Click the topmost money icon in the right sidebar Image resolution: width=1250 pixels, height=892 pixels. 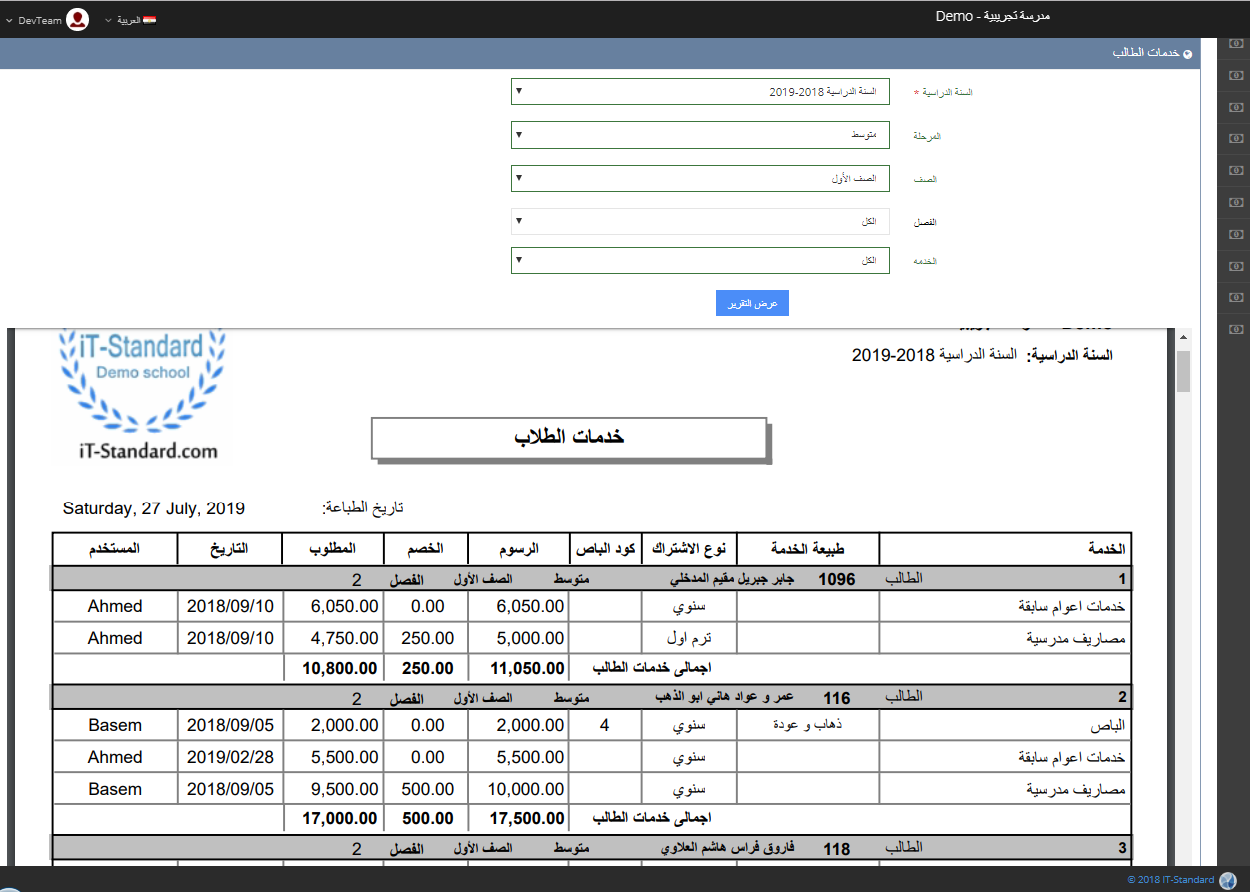tap(1236, 43)
